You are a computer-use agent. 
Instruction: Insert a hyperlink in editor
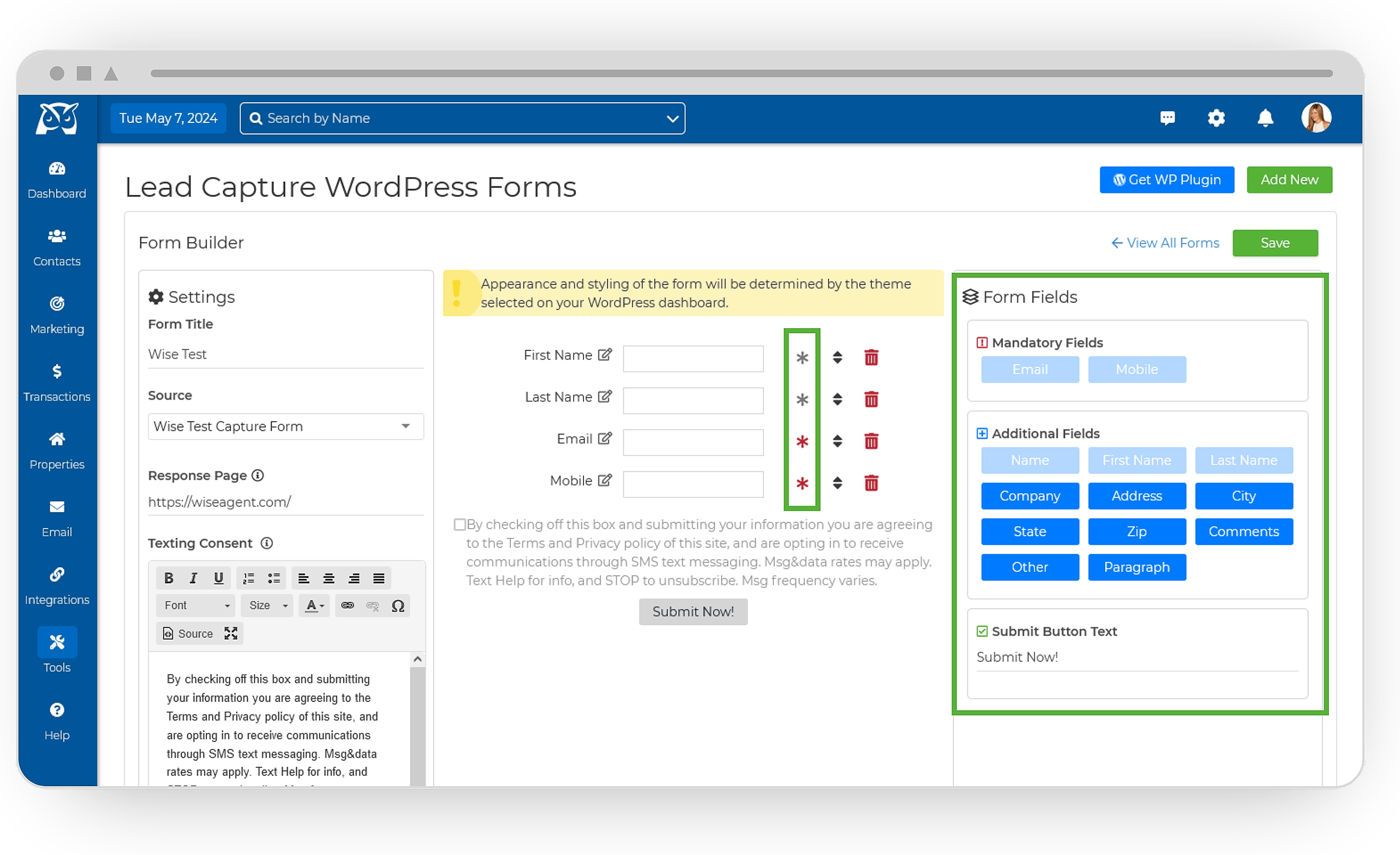point(347,606)
